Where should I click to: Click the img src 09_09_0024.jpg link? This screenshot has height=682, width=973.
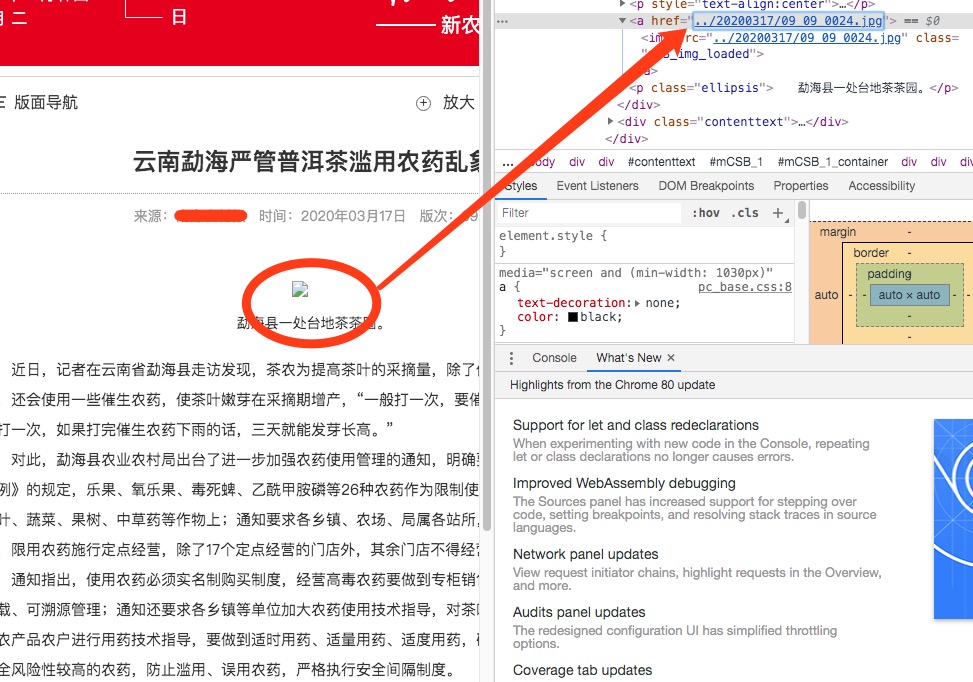[x=807, y=38]
